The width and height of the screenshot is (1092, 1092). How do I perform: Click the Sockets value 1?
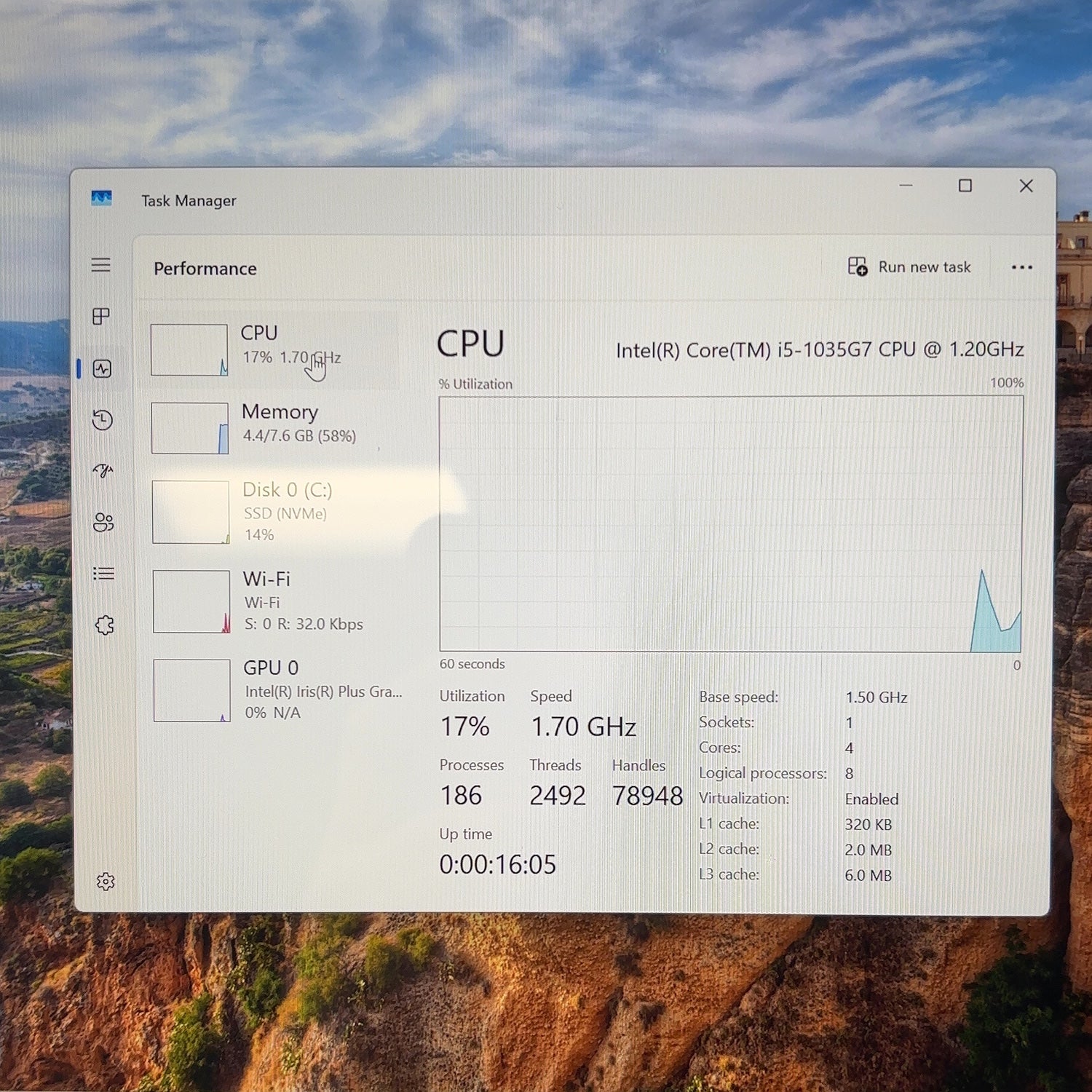(849, 723)
